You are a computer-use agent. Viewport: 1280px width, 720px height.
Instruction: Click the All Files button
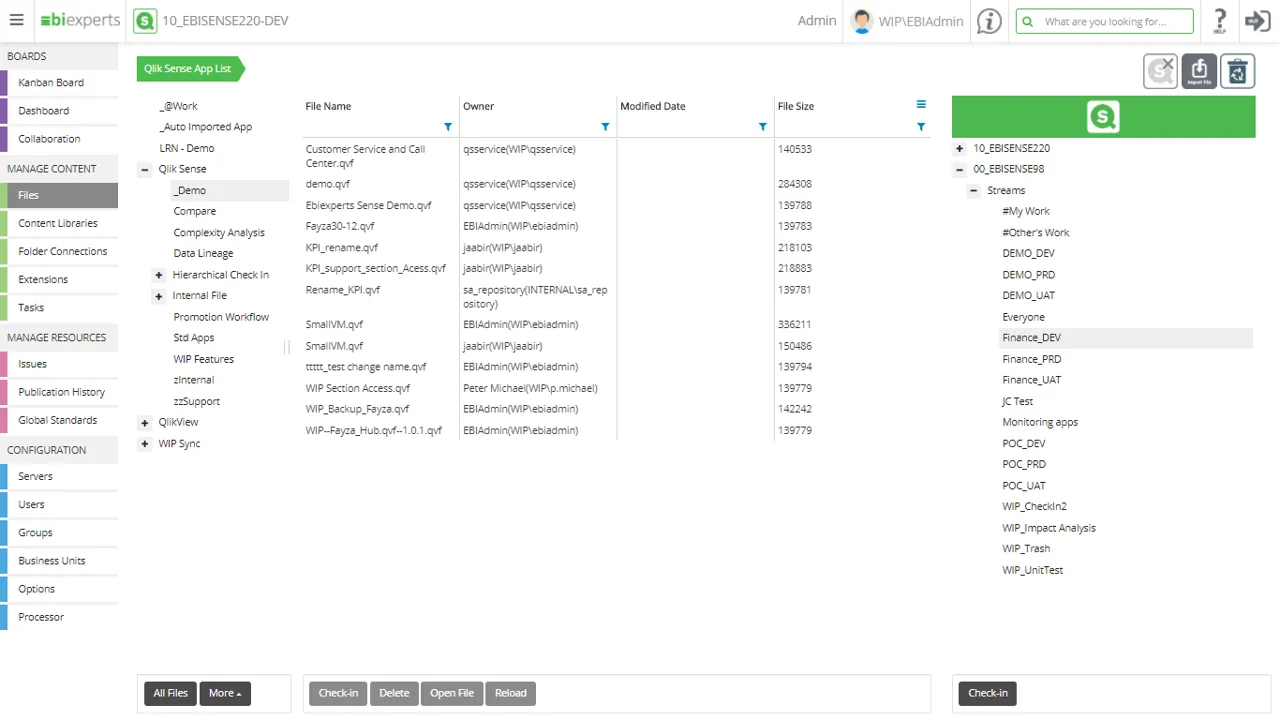pos(171,693)
